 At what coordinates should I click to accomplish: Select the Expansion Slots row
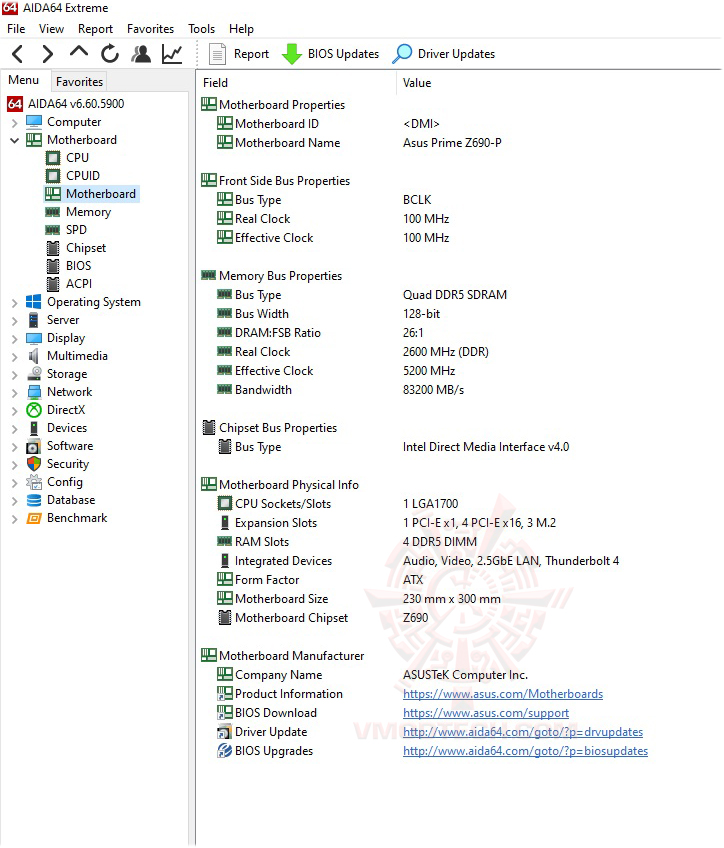[460, 523]
